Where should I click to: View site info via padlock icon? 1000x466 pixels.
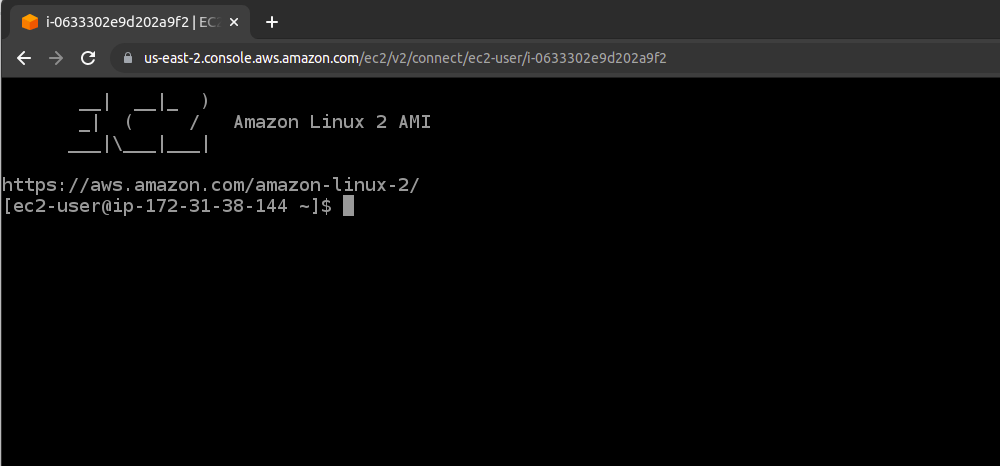(127, 58)
